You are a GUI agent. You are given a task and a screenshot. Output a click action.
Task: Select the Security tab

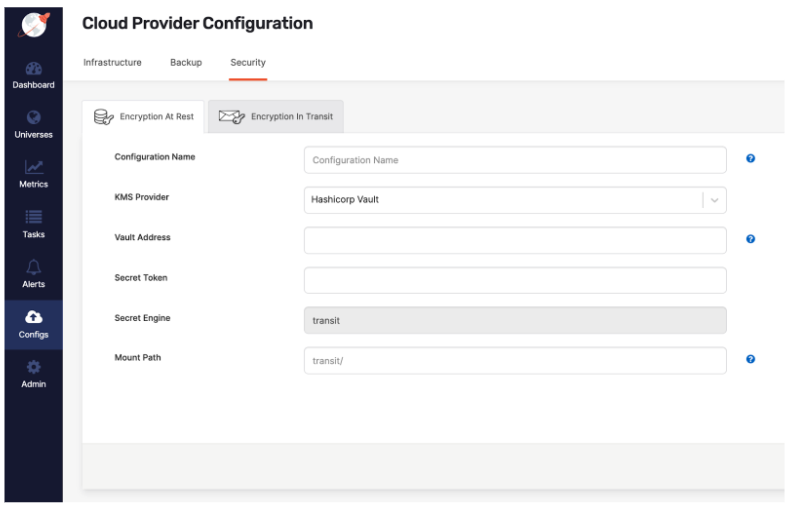pyautogui.click(x=247, y=63)
